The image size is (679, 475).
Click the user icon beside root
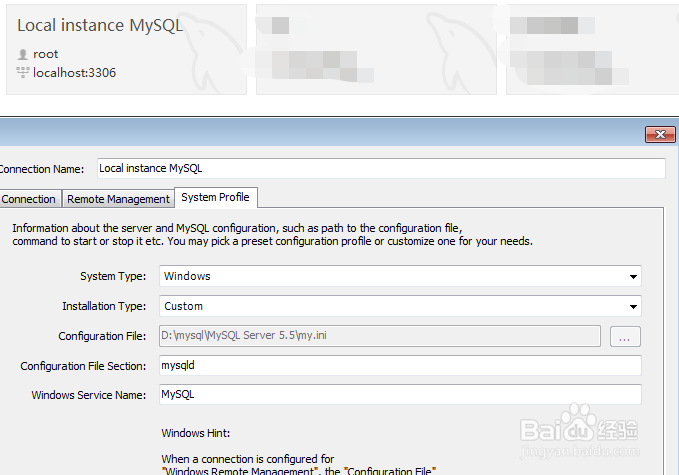(23, 54)
